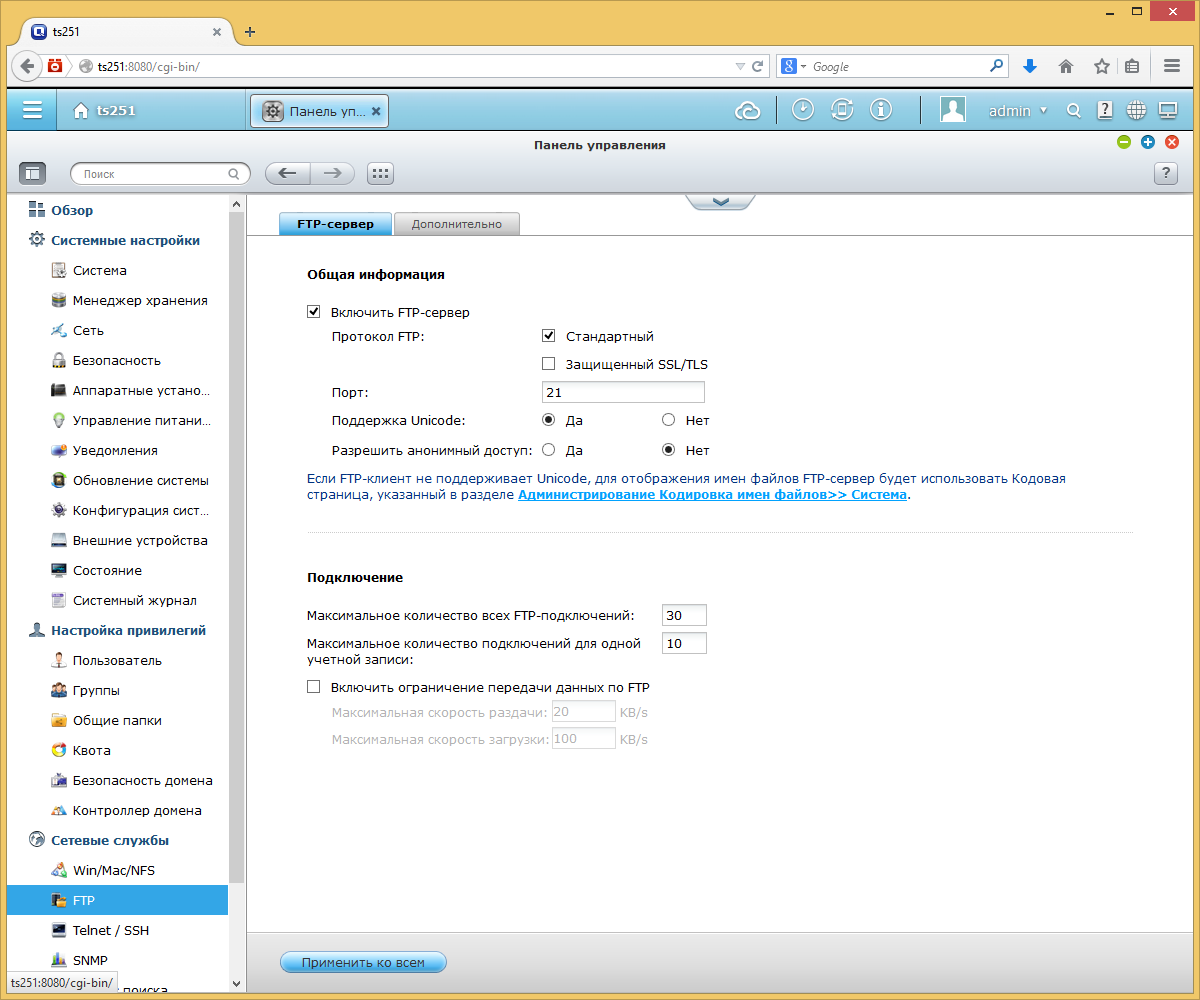Screen dimensions: 1200x1000
Task: Close the Панель управления taskbar tab
Action: 376,111
